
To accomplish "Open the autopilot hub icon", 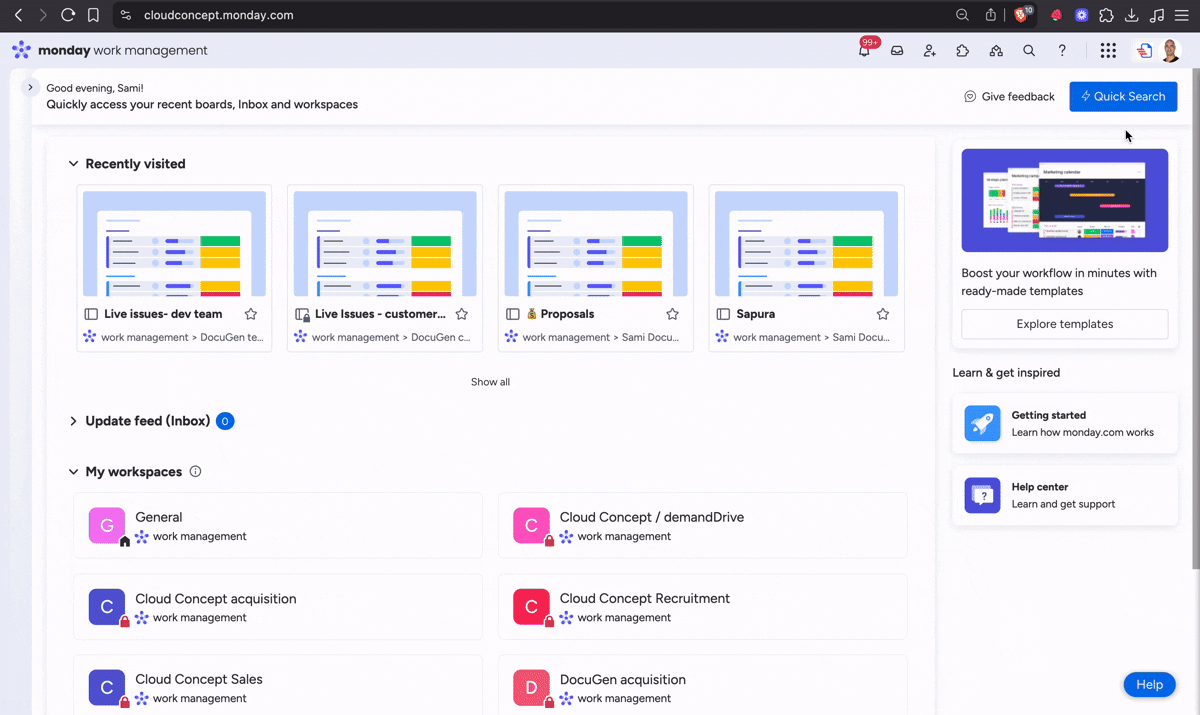I will [x=996, y=50].
